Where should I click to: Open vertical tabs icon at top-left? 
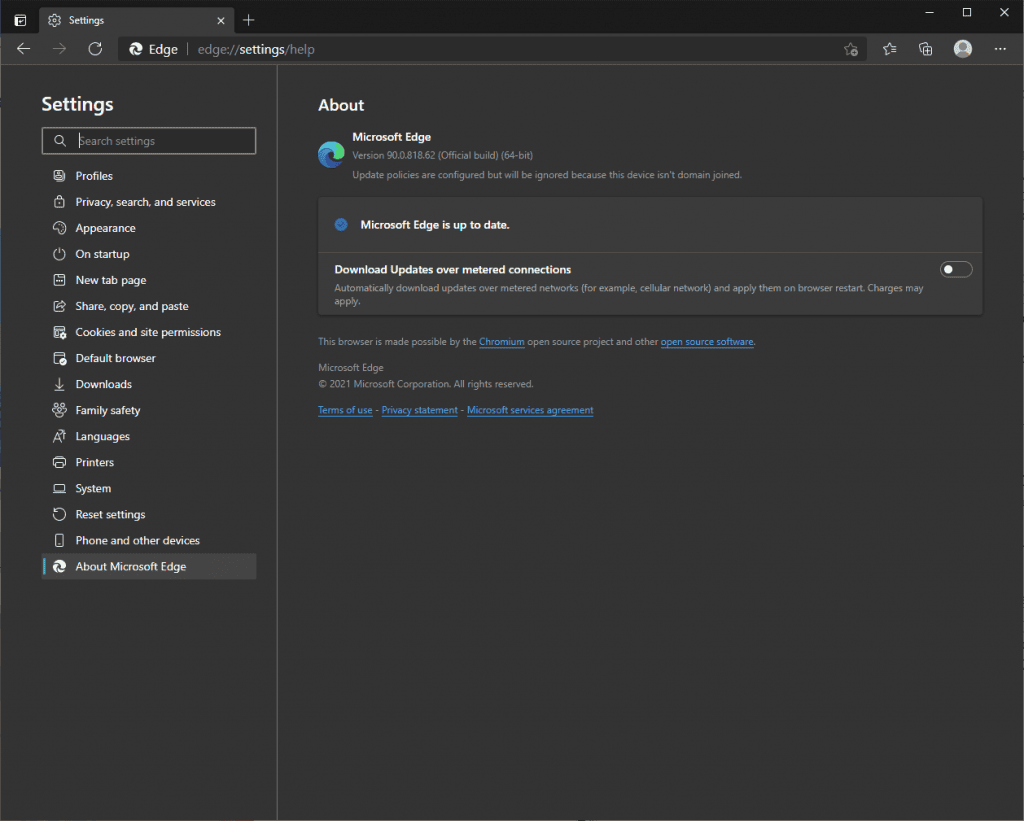pyautogui.click(x=20, y=20)
